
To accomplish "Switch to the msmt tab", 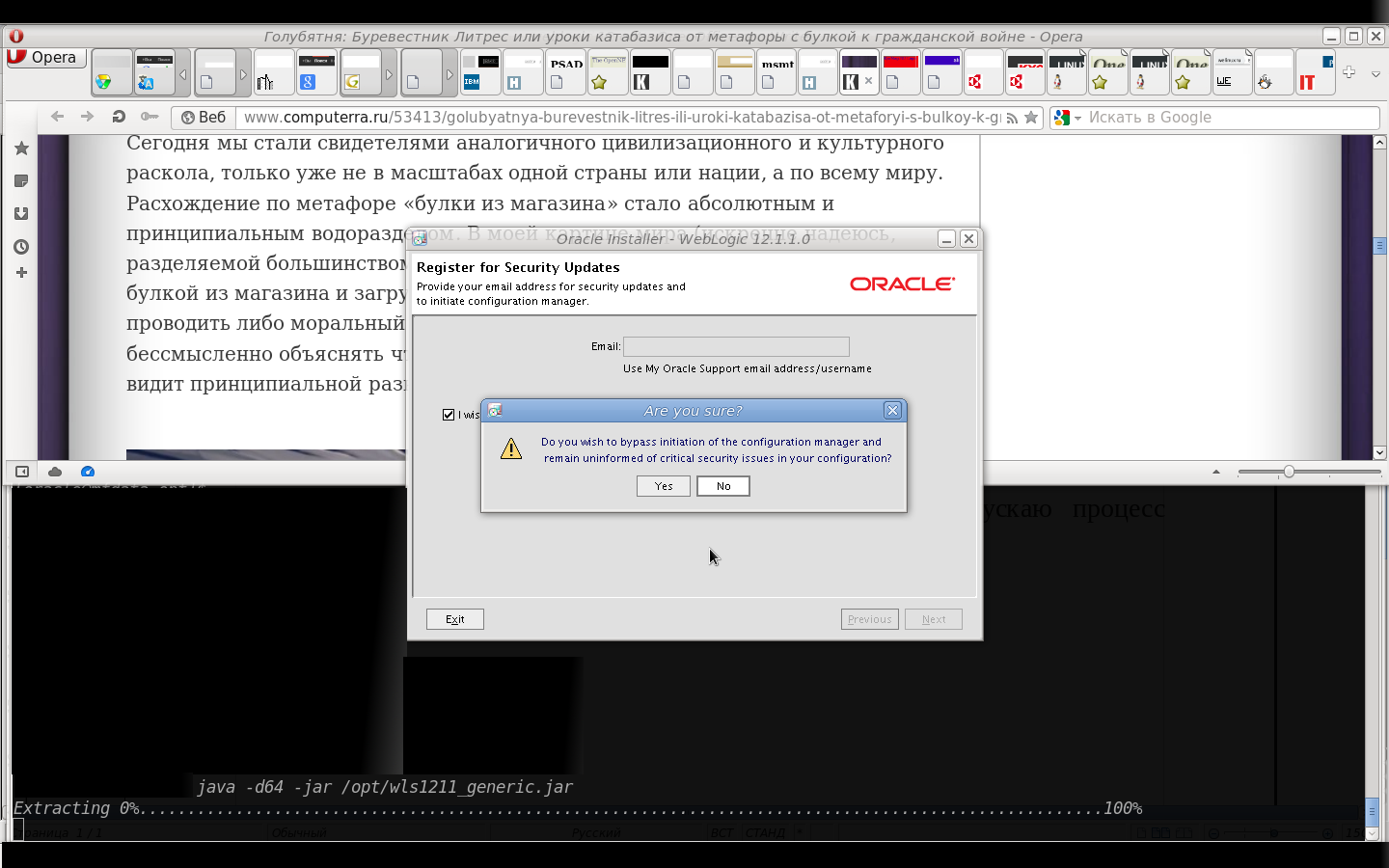I will (x=777, y=72).
